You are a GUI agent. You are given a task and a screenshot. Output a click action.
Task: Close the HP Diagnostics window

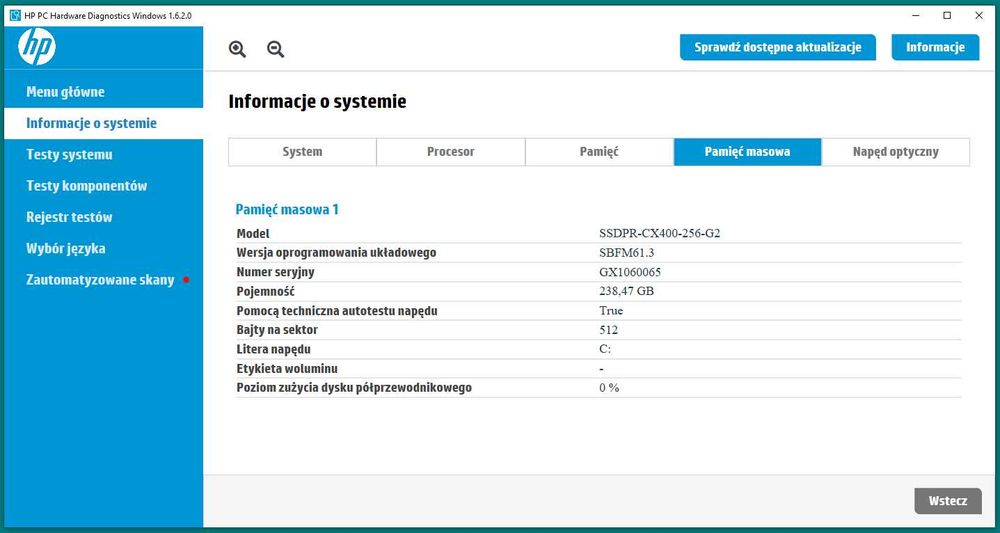(x=979, y=15)
